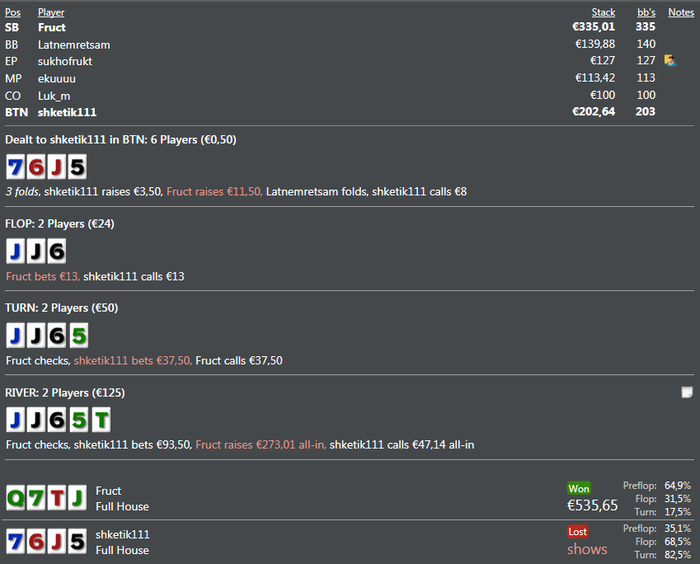
Task: Click Fruct's €535,65 winnings amount
Action: point(592,506)
